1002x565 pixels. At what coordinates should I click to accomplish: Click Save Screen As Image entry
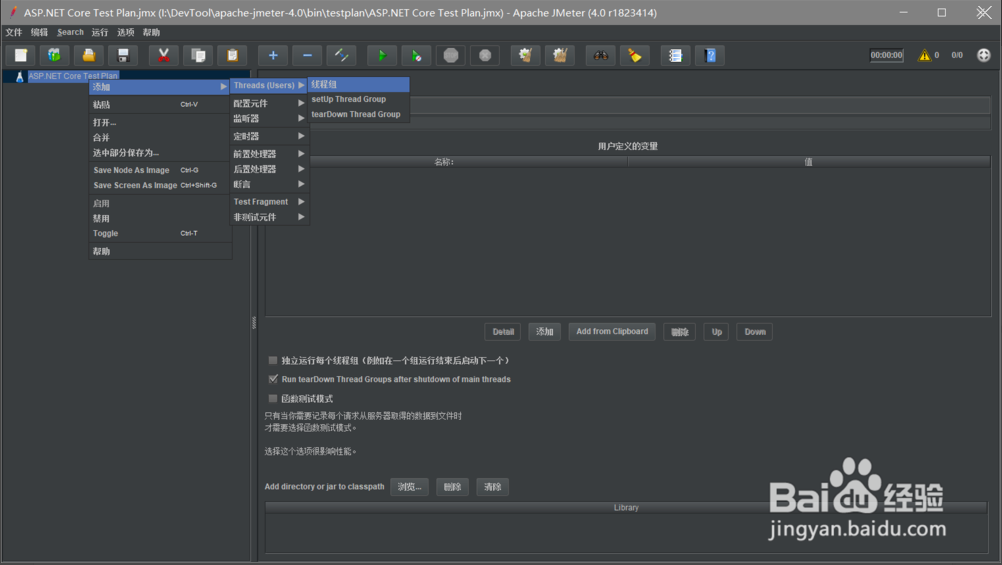159,185
